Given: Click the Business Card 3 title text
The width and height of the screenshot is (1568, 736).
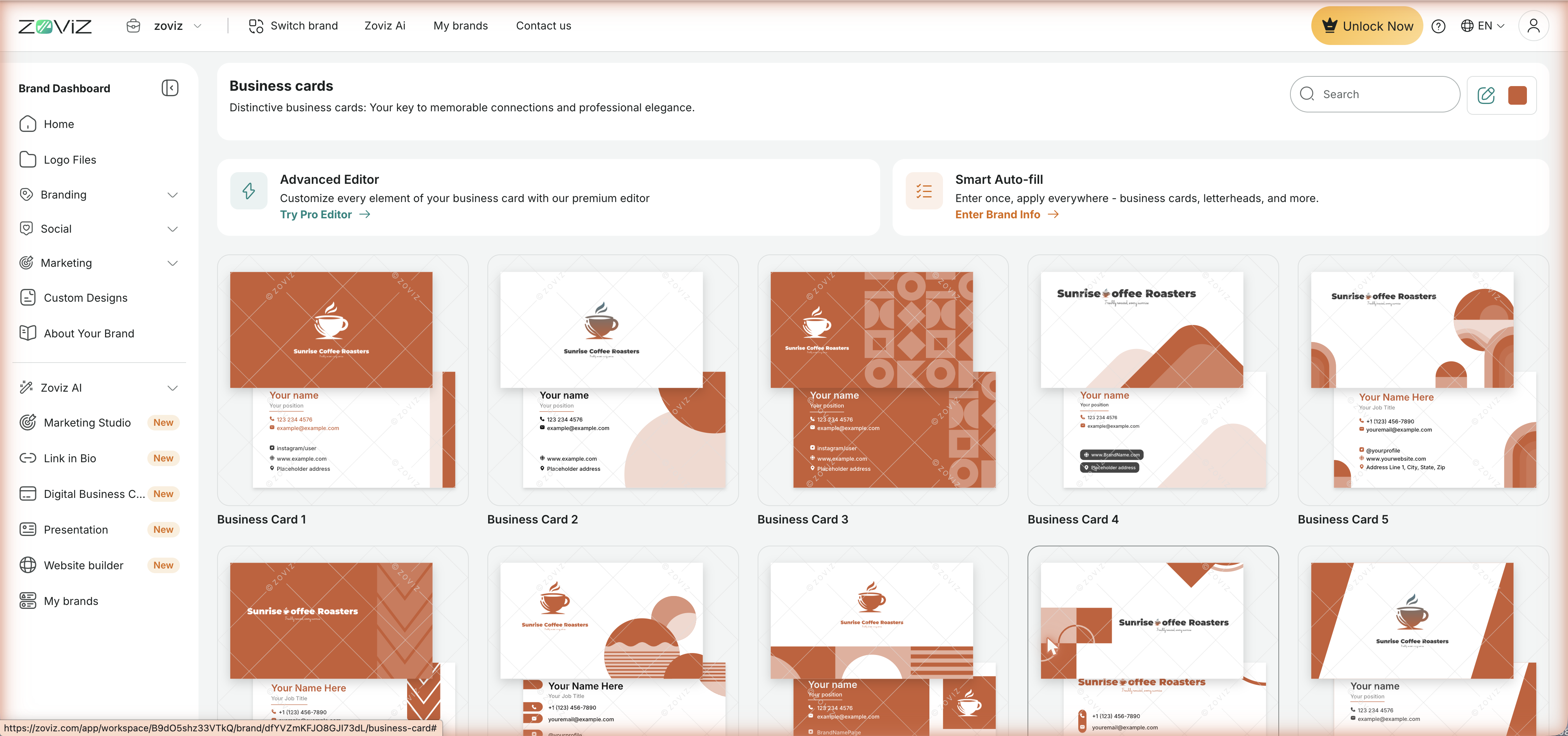Looking at the screenshot, I should click(x=802, y=519).
